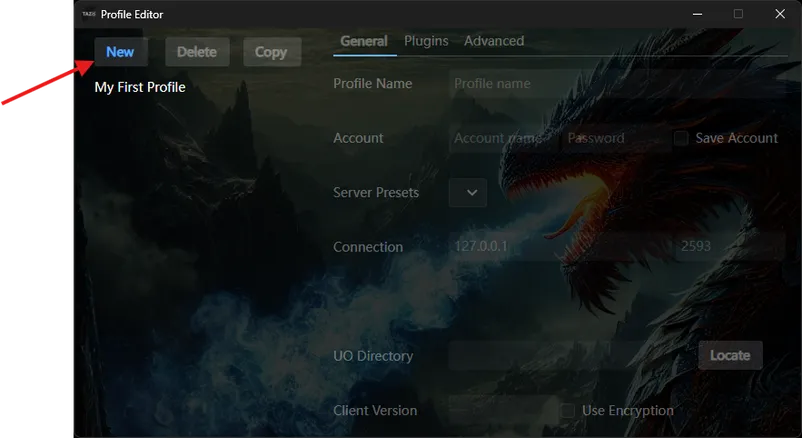Switch to the General tab
The image size is (802, 438).
tap(364, 41)
